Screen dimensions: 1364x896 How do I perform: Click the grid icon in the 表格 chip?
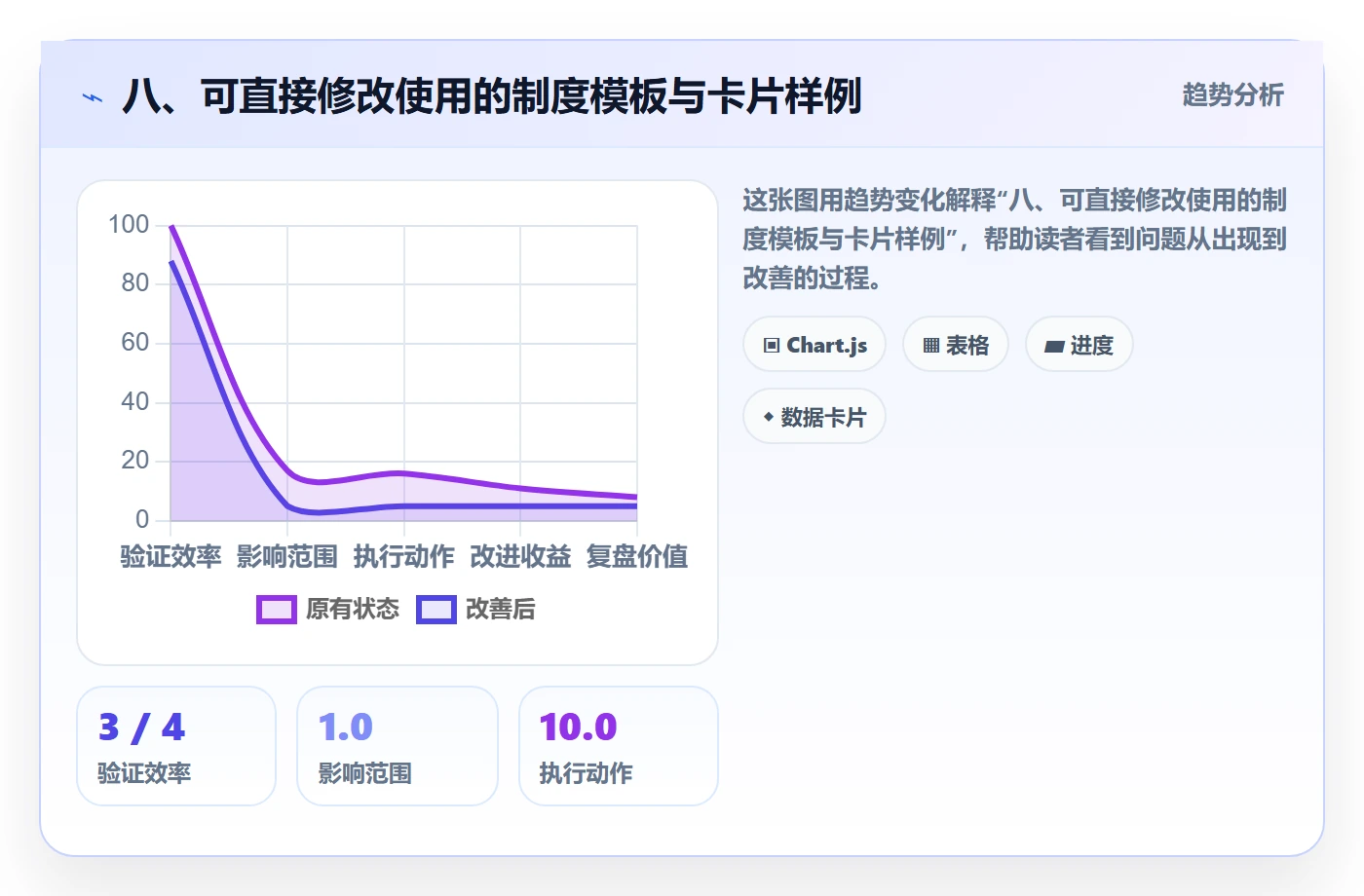pos(931,346)
